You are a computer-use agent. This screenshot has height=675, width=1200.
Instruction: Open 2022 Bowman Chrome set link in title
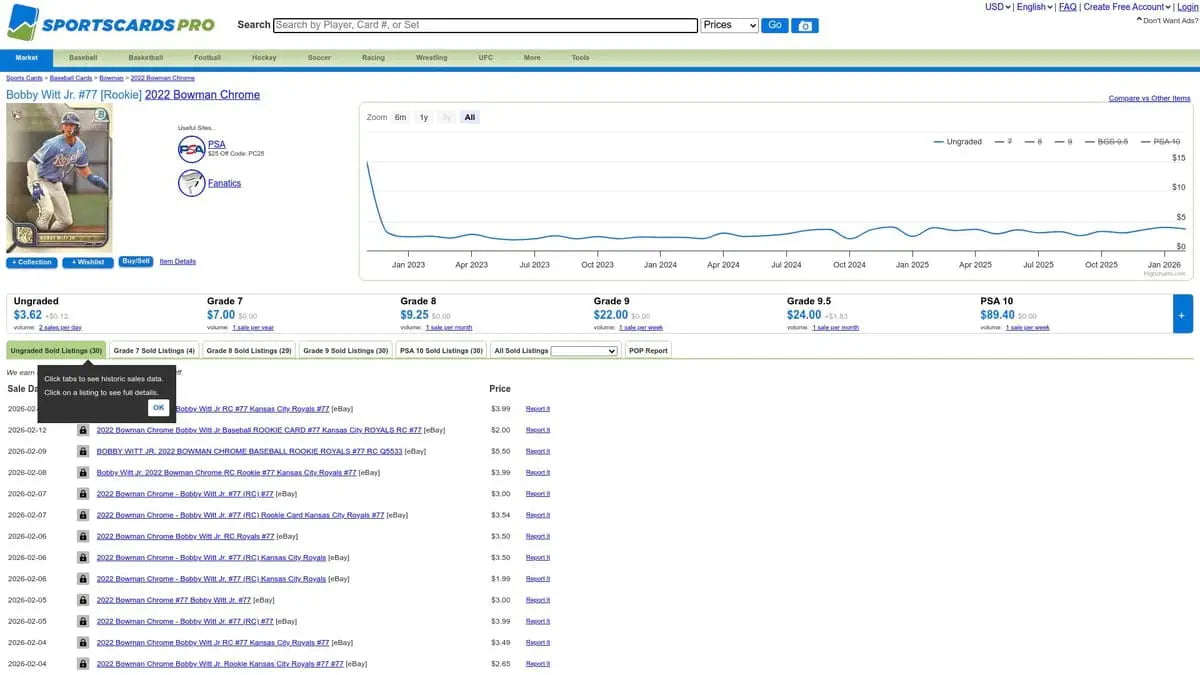tap(202, 95)
